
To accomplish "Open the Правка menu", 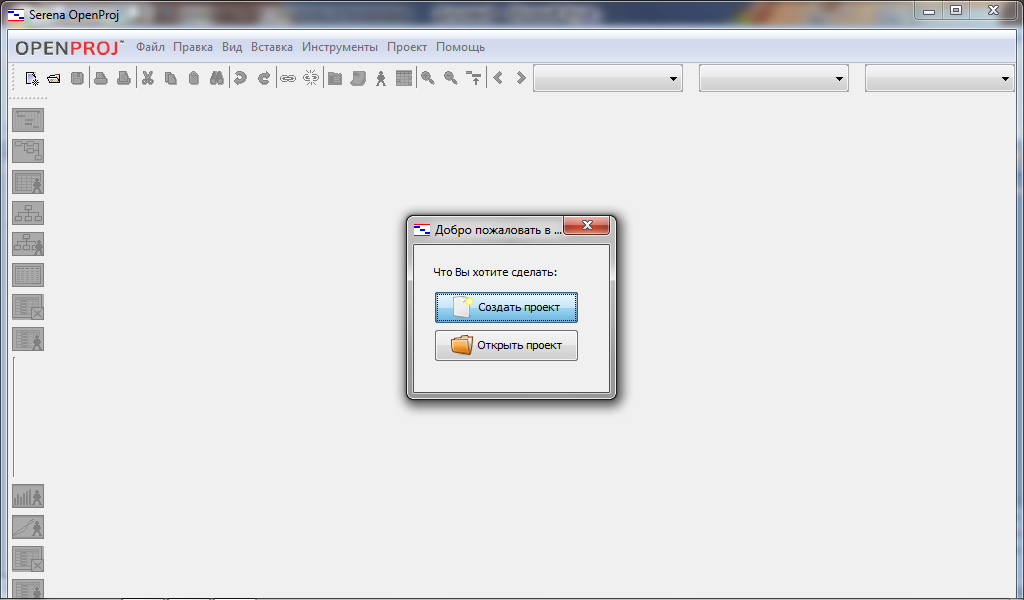I will (193, 47).
